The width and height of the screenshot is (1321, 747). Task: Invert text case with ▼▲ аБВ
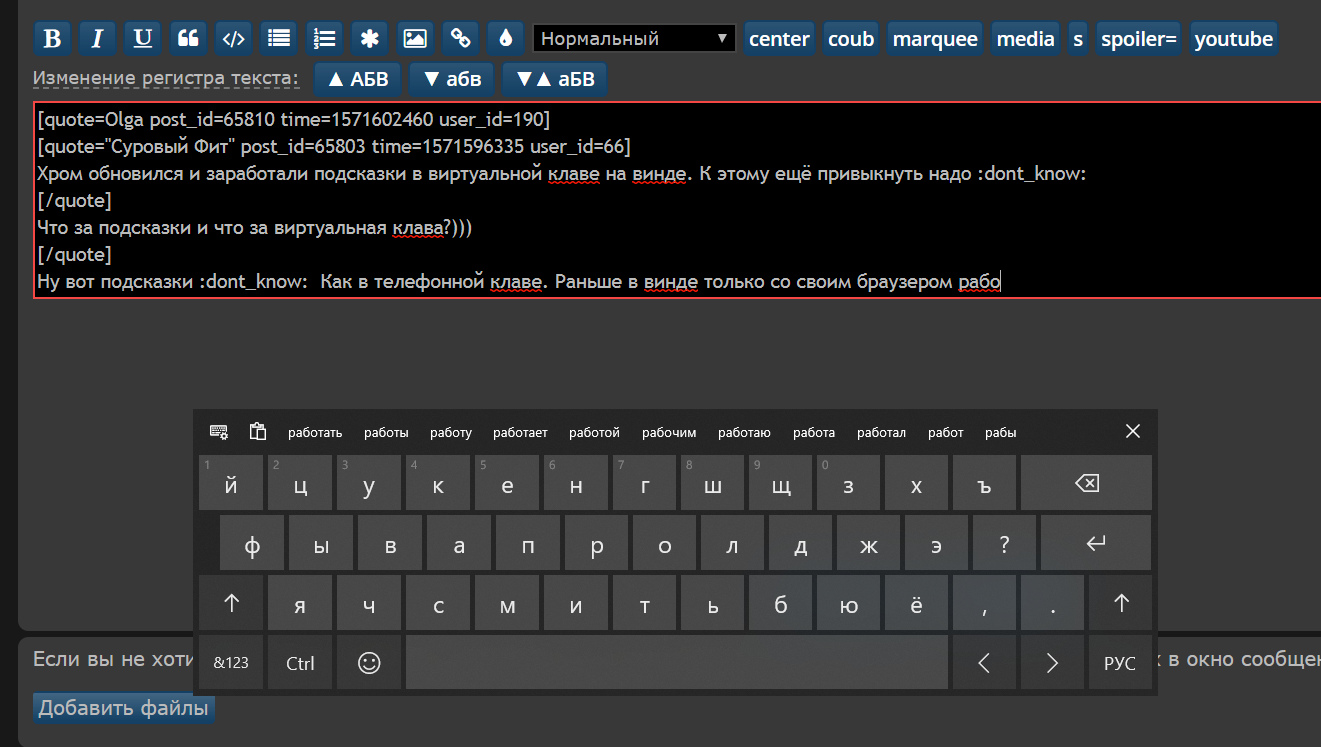554,79
